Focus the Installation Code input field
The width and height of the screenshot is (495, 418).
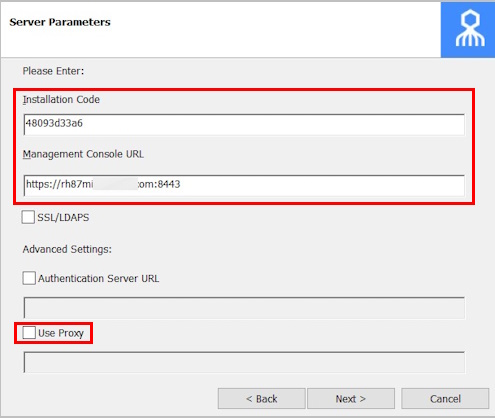coord(244,124)
